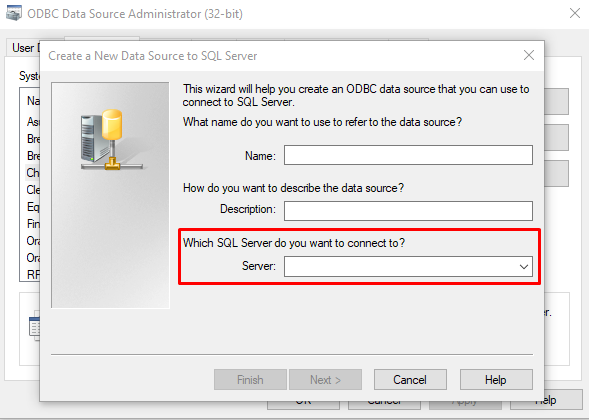The image size is (589, 420).
Task: Close the ODBC Data Source Administrator window
Action: 575,14
